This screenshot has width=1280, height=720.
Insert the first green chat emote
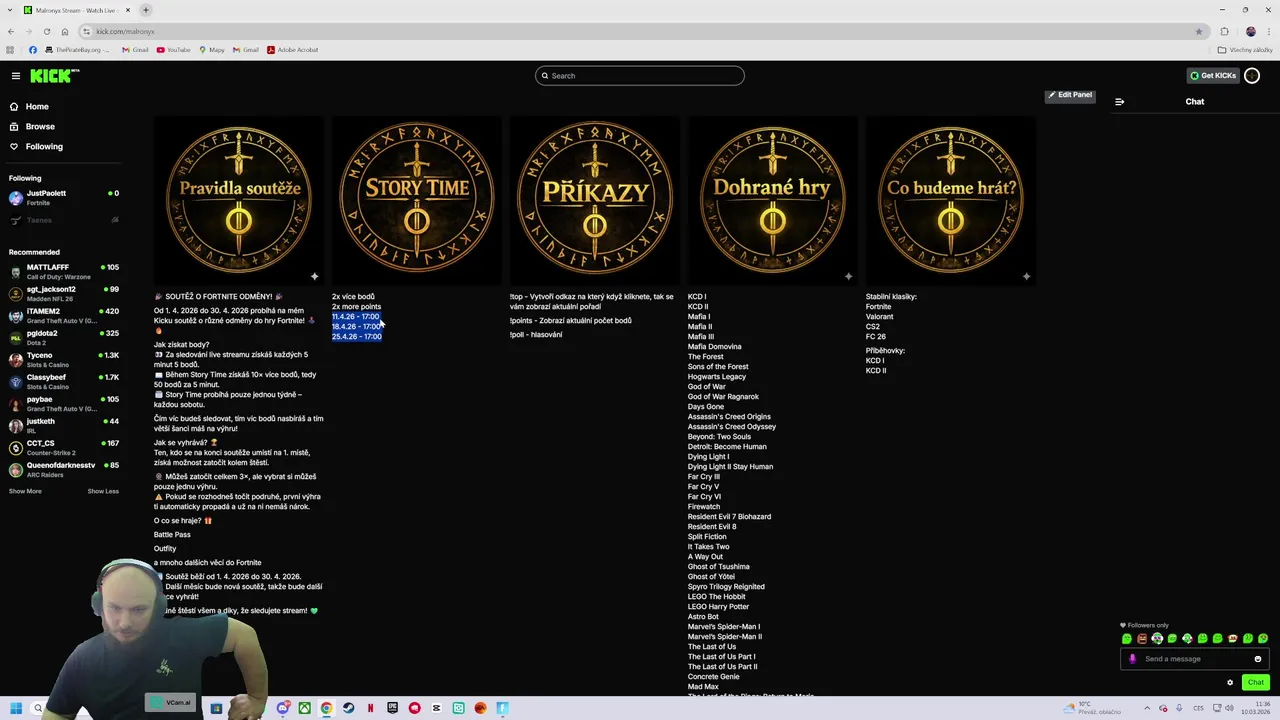click(x=1127, y=639)
